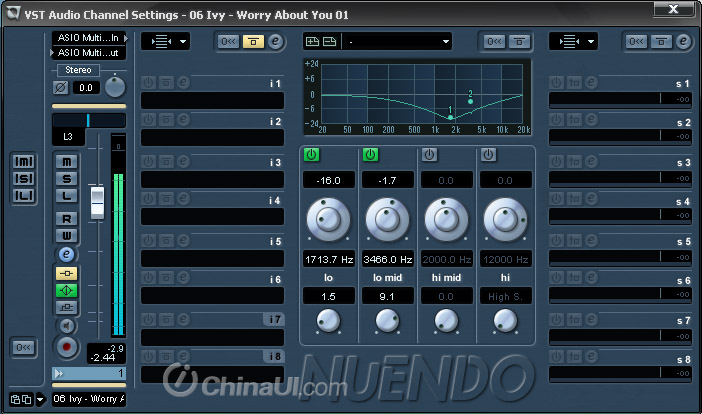Click the store EQ preset icon
Screen dimensions: 702x414
coord(311,42)
